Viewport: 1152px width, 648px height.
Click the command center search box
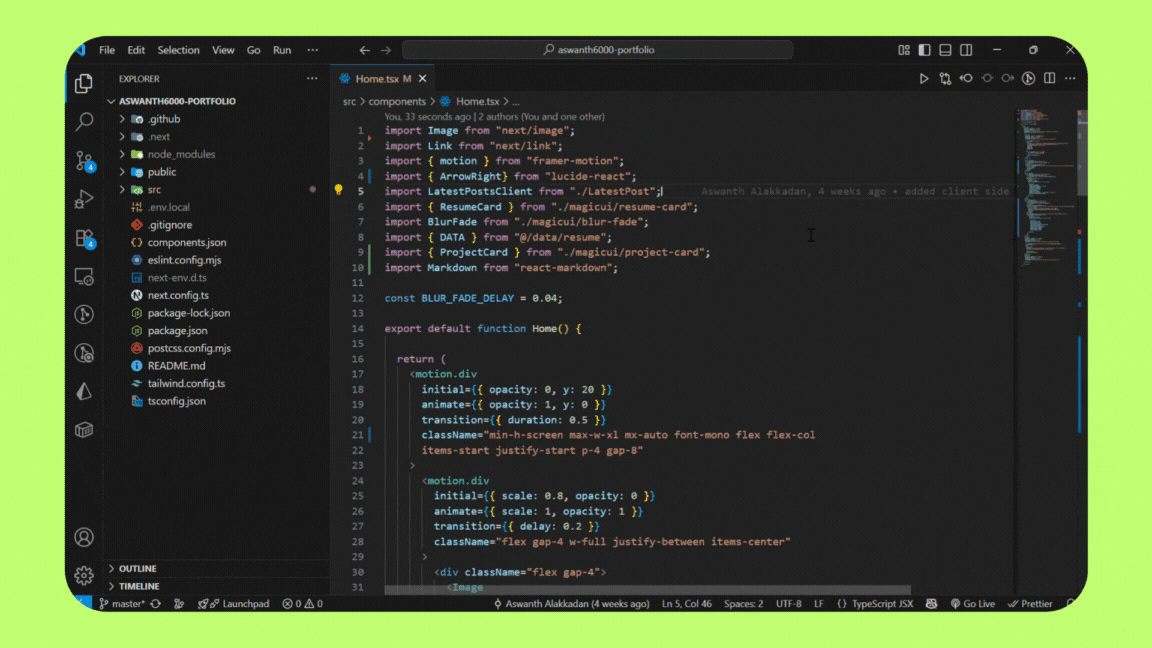click(x=598, y=50)
